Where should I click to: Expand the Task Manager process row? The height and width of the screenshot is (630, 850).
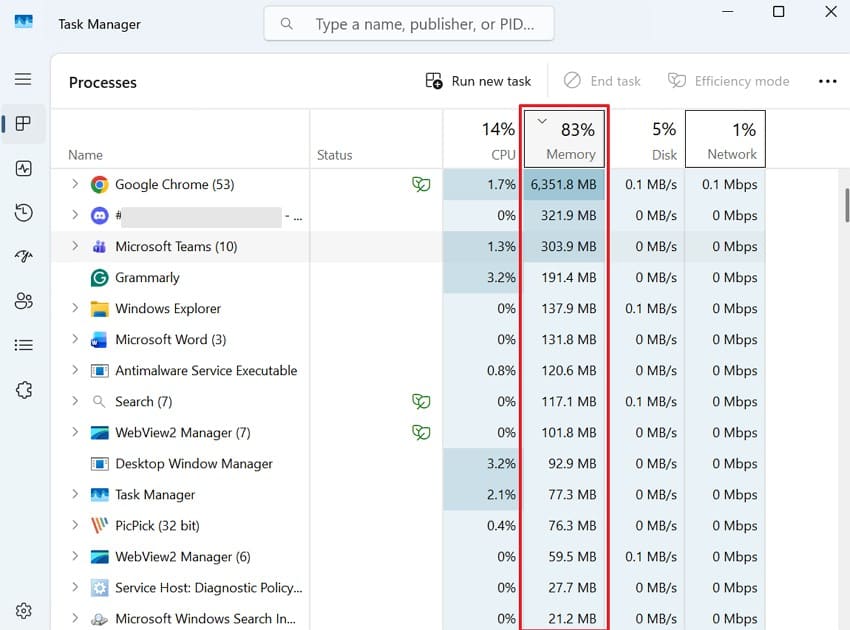tap(75, 494)
